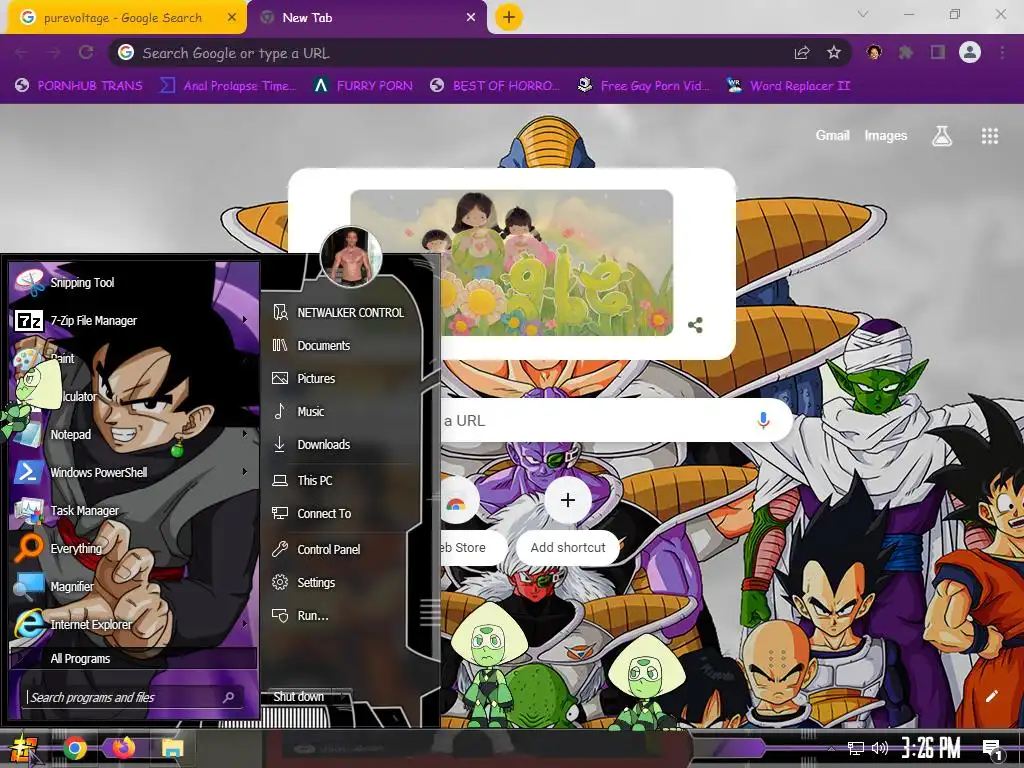Expand Internet Explorer submenu arrow
This screenshot has width=1024, height=768.
coord(245,624)
